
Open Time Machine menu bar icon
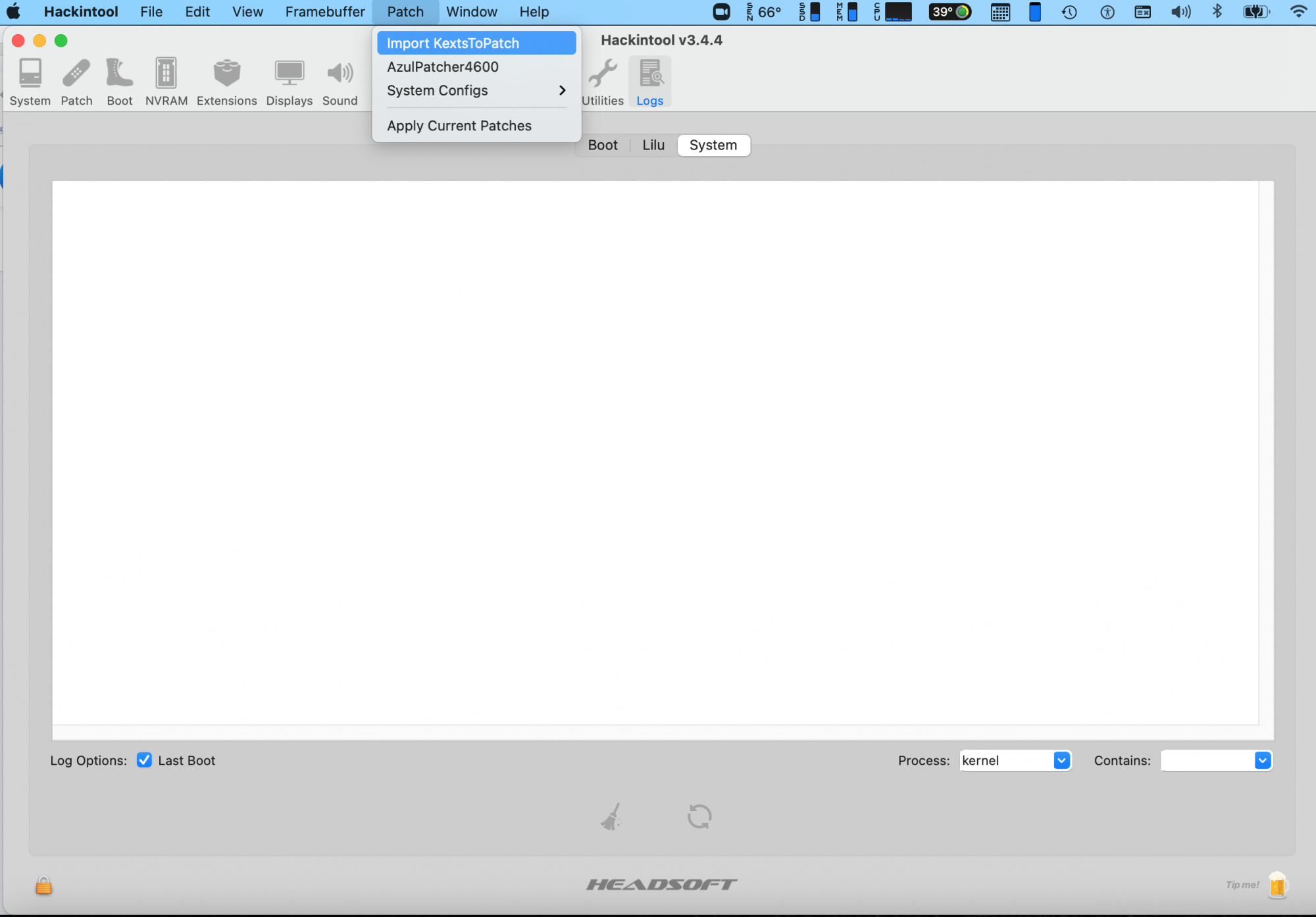(x=1069, y=12)
